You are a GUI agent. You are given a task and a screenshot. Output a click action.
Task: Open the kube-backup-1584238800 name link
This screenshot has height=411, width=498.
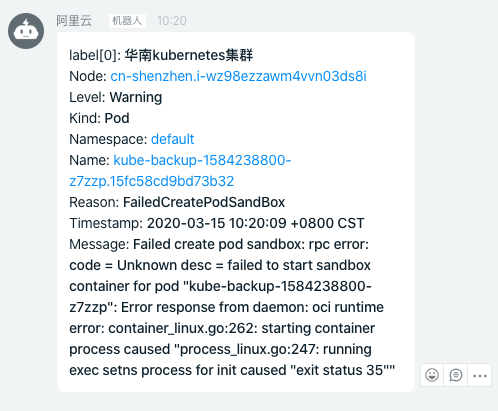click(202, 160)
